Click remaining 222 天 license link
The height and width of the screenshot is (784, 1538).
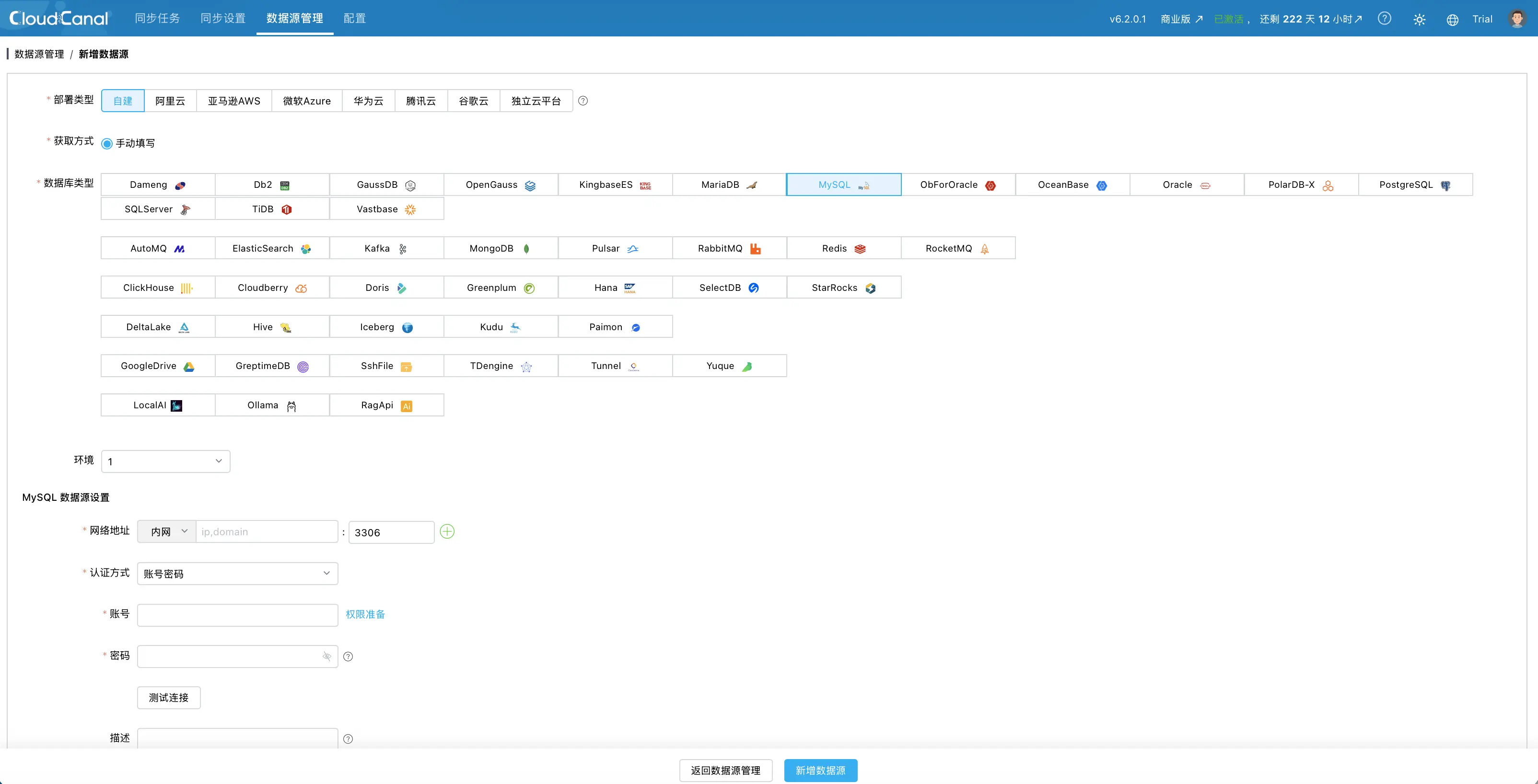click(x=1311, y=19)
